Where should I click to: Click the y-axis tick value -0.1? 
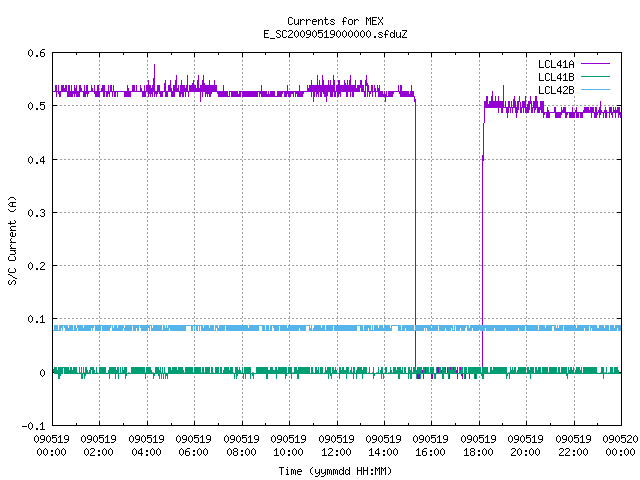tap(33, 426)
